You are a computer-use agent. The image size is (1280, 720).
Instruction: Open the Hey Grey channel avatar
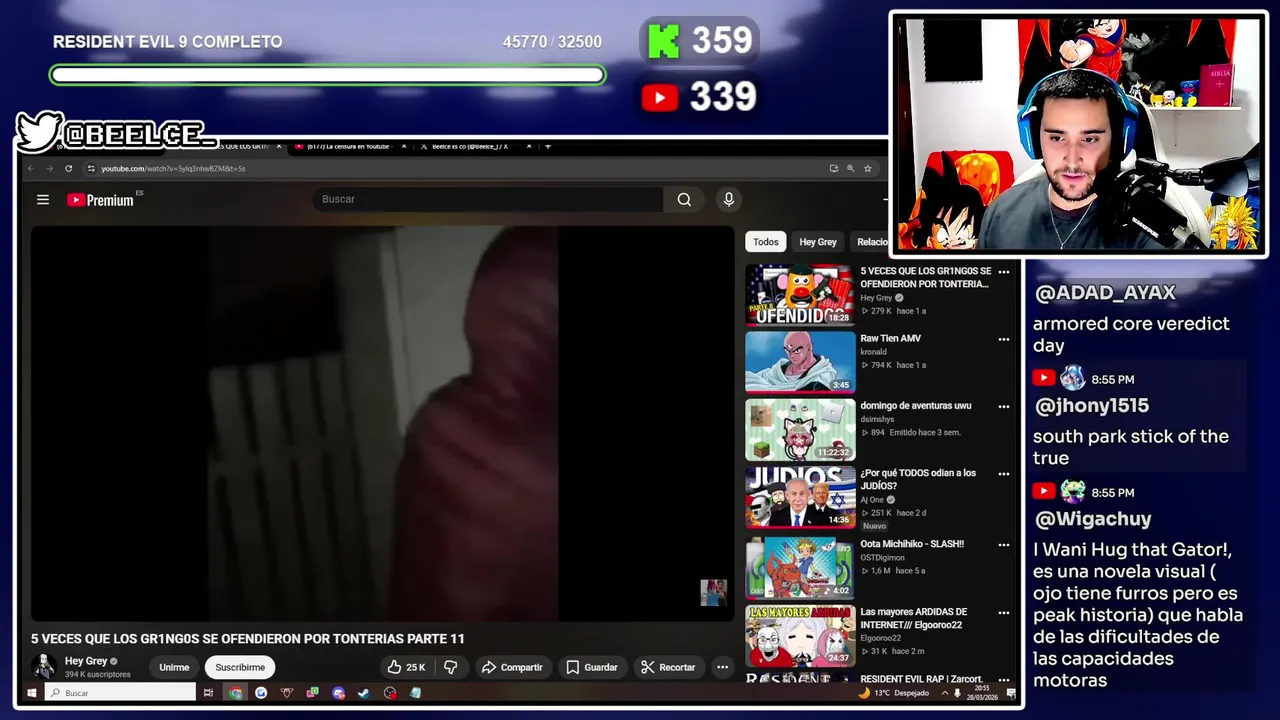44,667
